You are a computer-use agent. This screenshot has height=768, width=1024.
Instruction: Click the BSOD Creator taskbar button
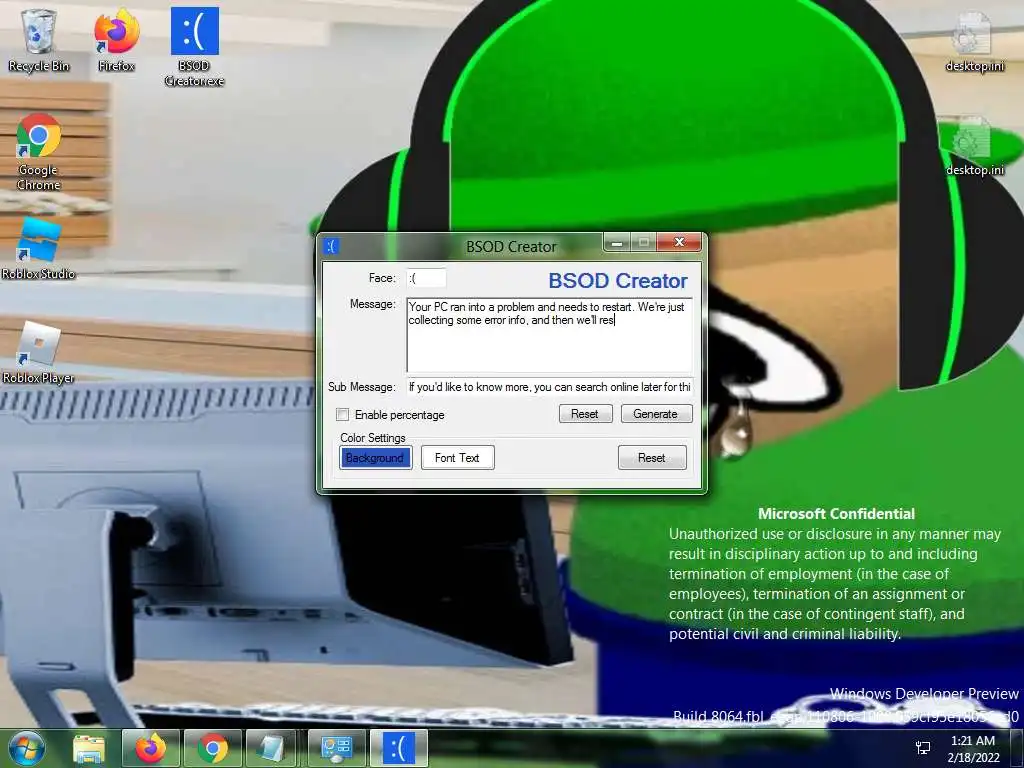point(399,748)
